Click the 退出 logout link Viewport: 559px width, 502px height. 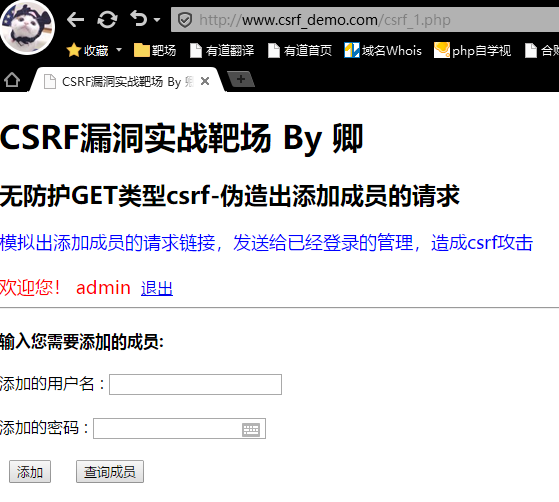157,288
